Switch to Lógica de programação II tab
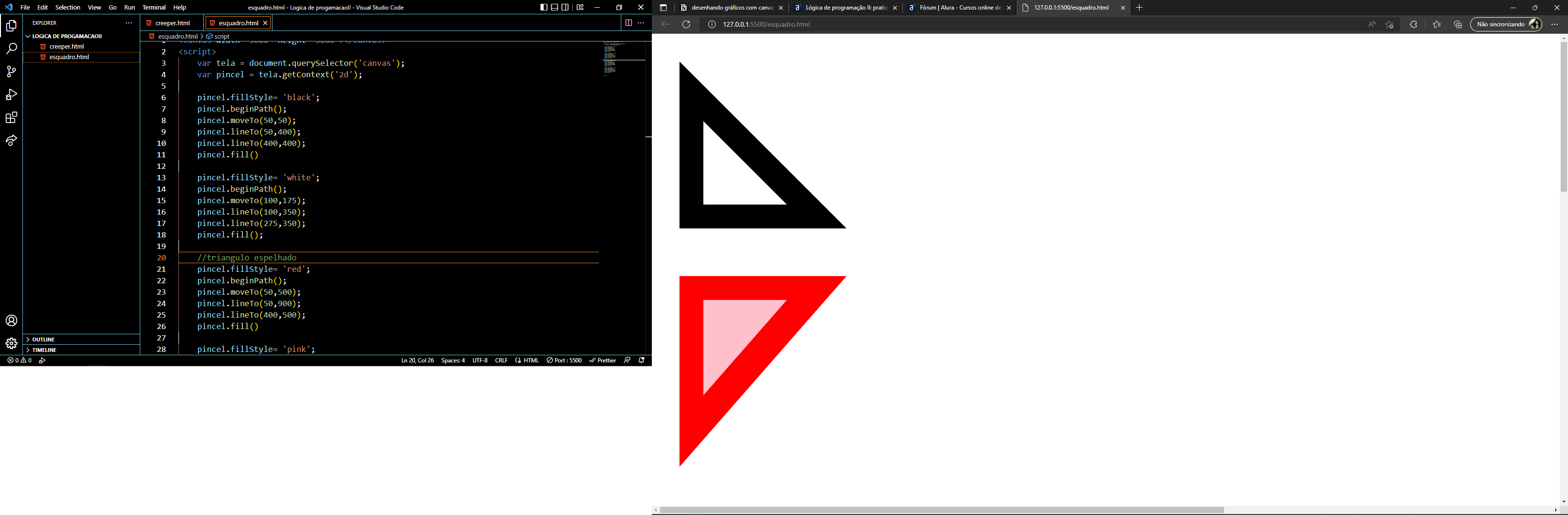This screenshot has height=515, width=1568. [x=845, y=8]
